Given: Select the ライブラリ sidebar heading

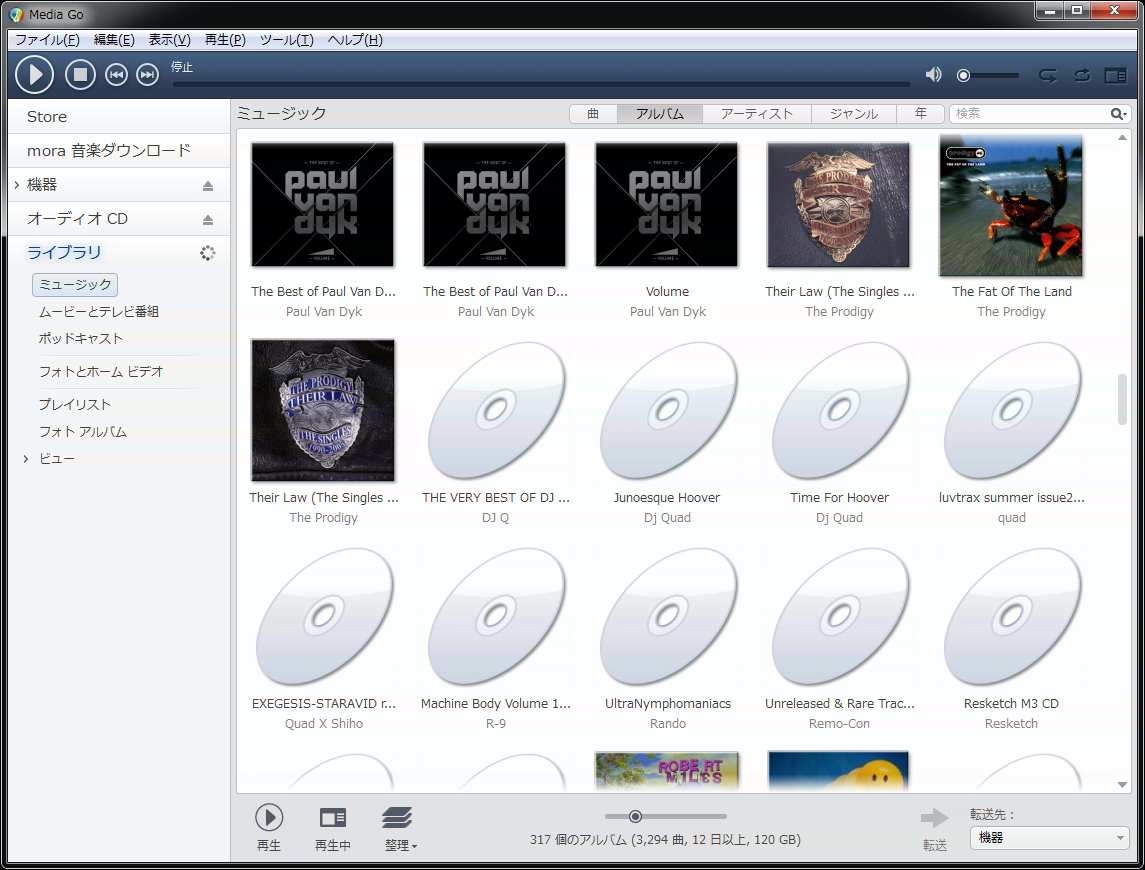Looking at the screenshot, I should pyautogui.click(x=64, y=252).
